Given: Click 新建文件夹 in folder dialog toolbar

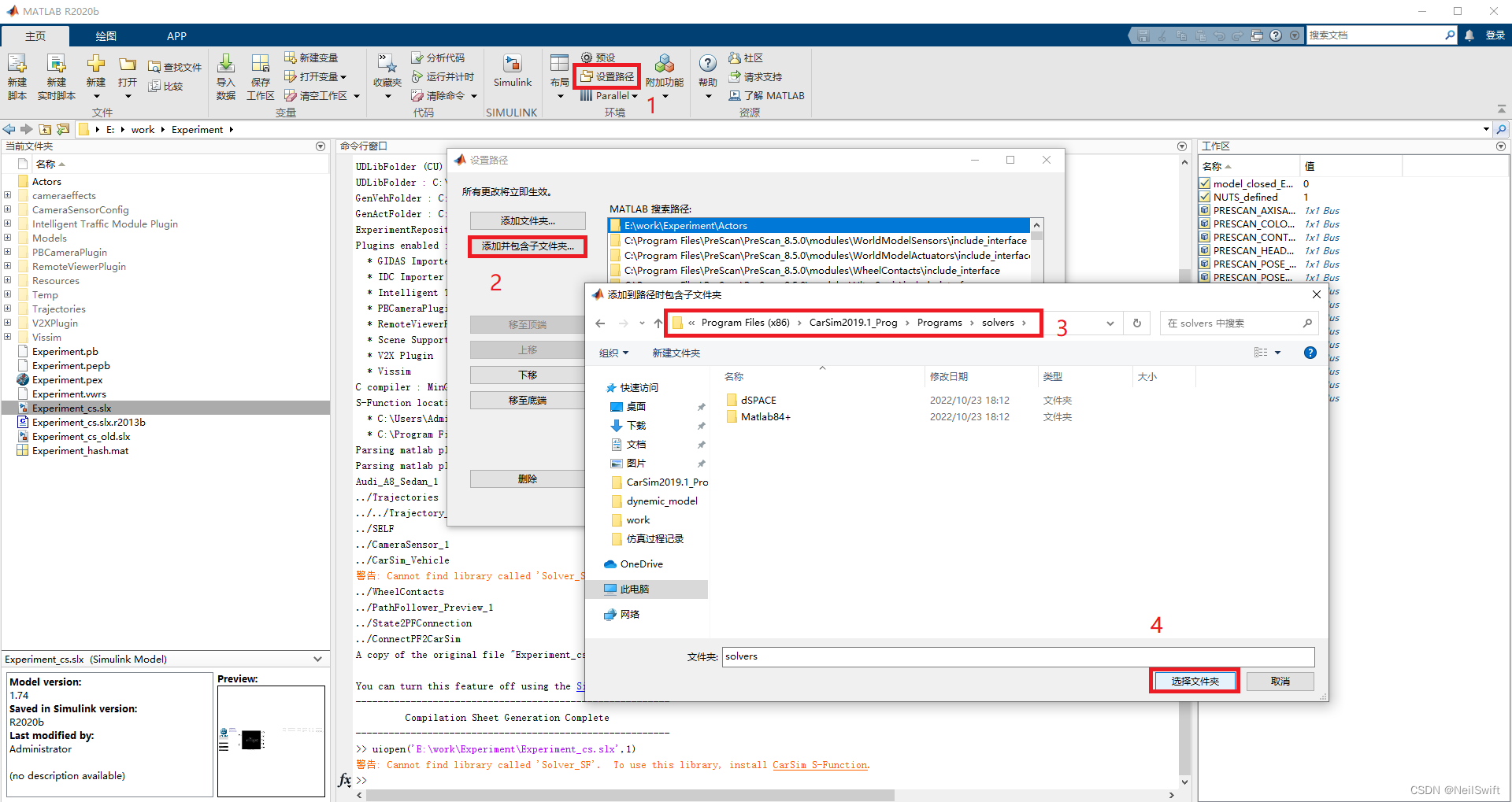Looking at the screenshot, I should click(676, 353).
